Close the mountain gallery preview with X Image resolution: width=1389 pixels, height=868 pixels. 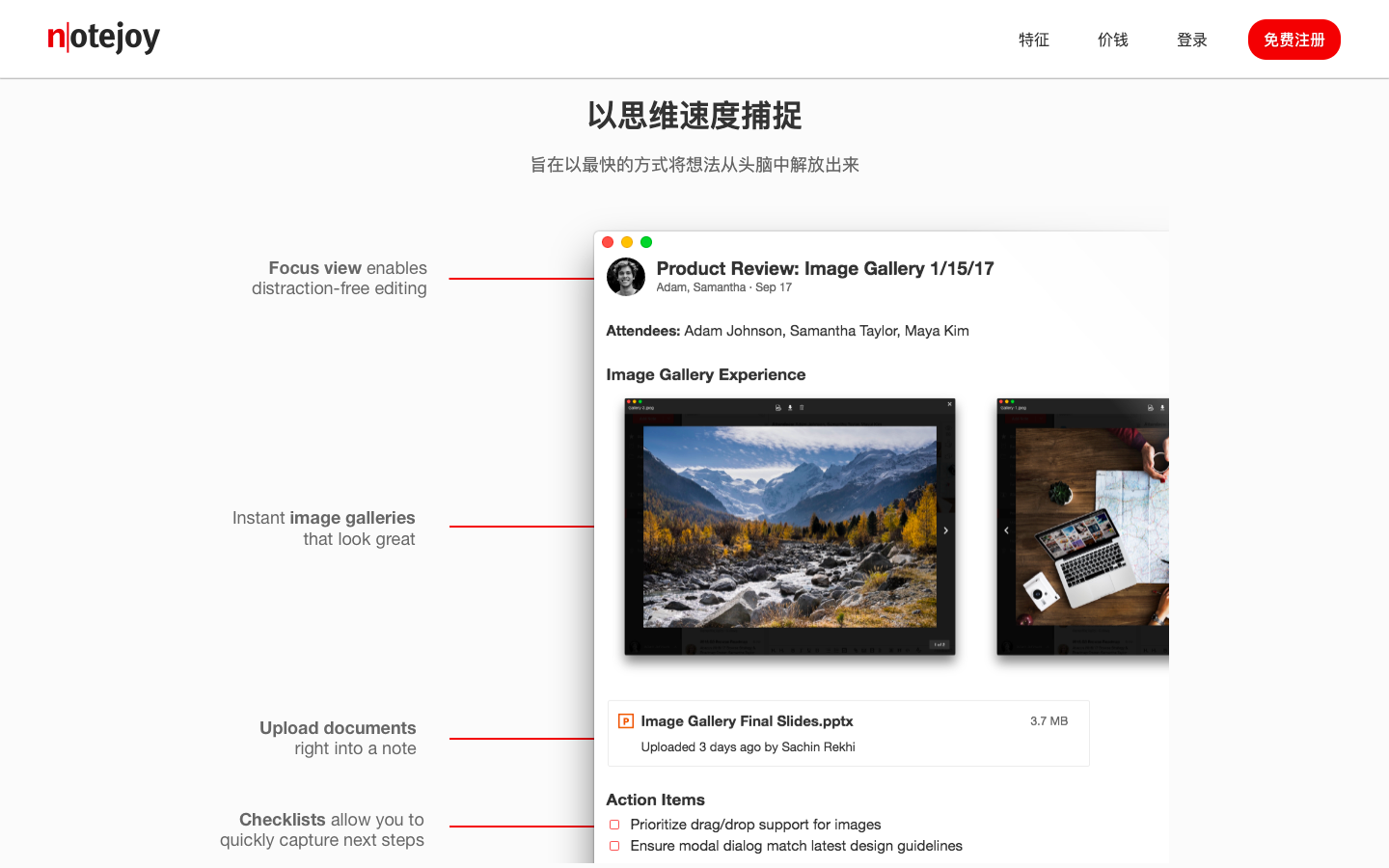(x=949, y=404)
